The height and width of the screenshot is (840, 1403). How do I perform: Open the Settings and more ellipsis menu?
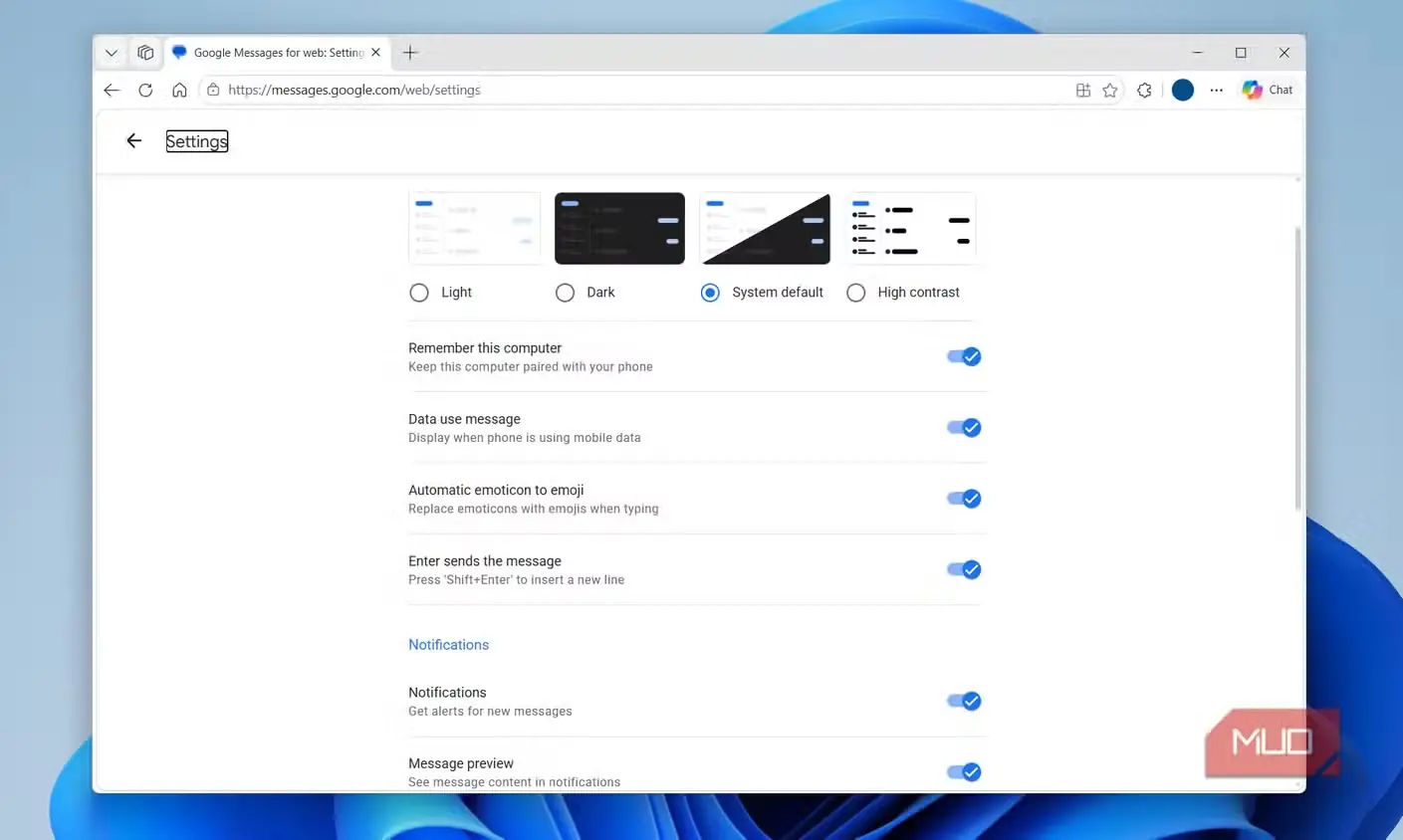pos(1216,90)
